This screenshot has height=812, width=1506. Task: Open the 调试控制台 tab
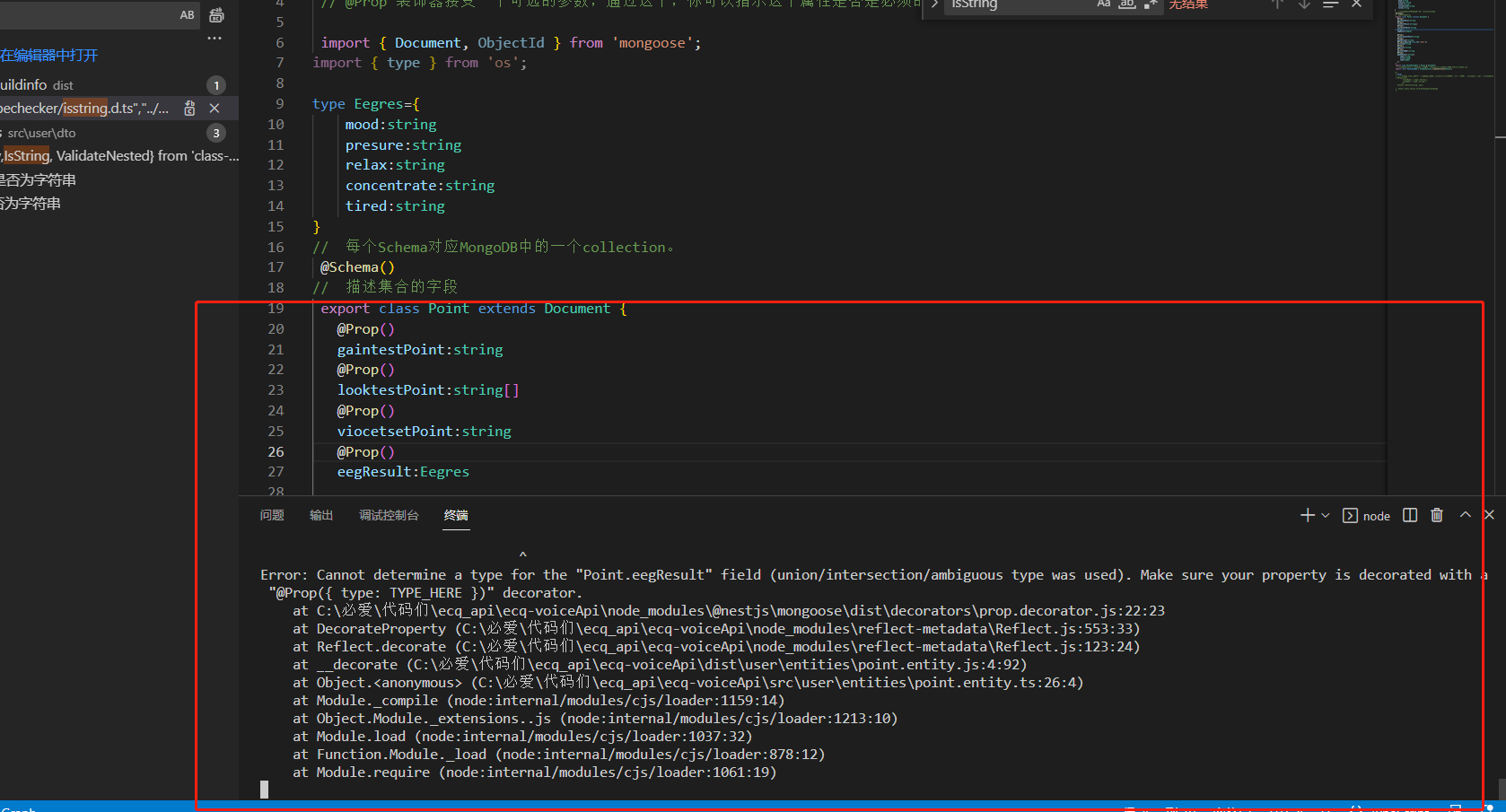pyautogui.click(x=390, y=515)
